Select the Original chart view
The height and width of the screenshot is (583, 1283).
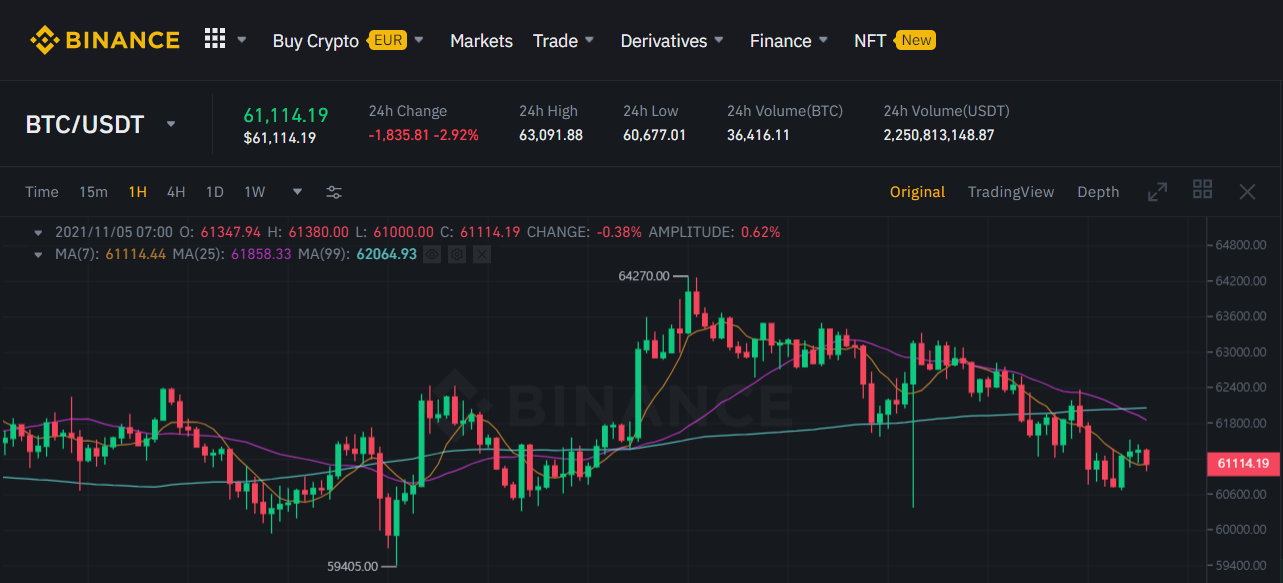pos(917,192)
